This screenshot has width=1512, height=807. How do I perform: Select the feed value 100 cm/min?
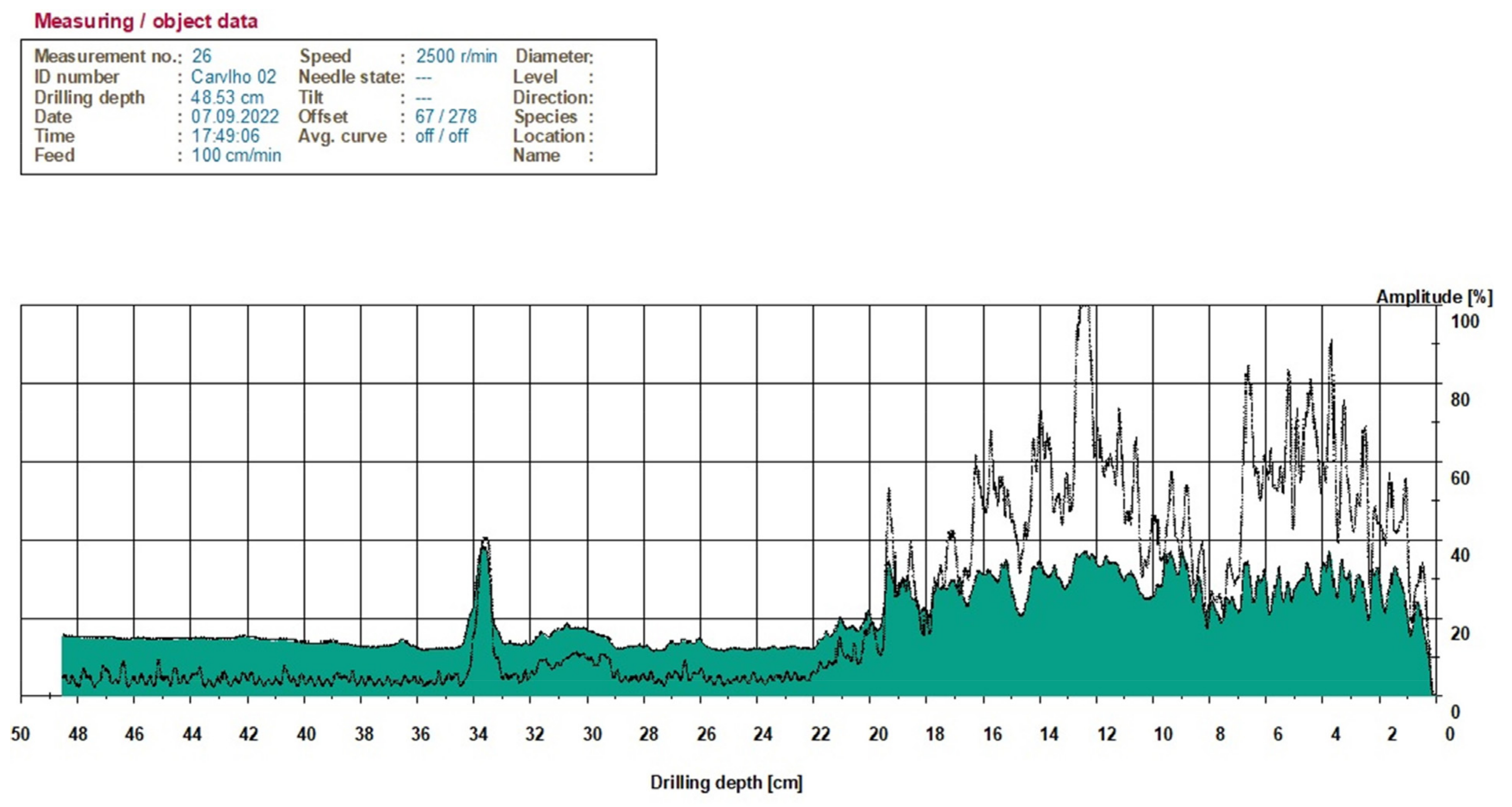coord(236,155)
